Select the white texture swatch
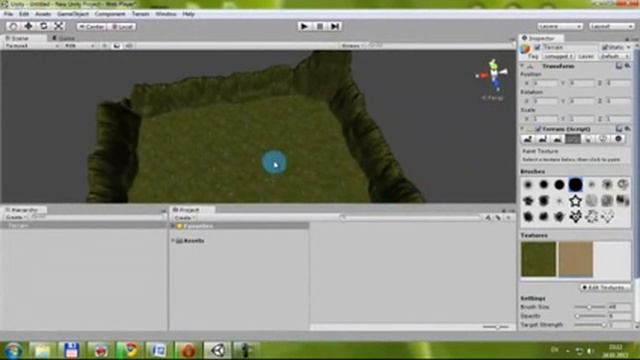 [612, 259]
